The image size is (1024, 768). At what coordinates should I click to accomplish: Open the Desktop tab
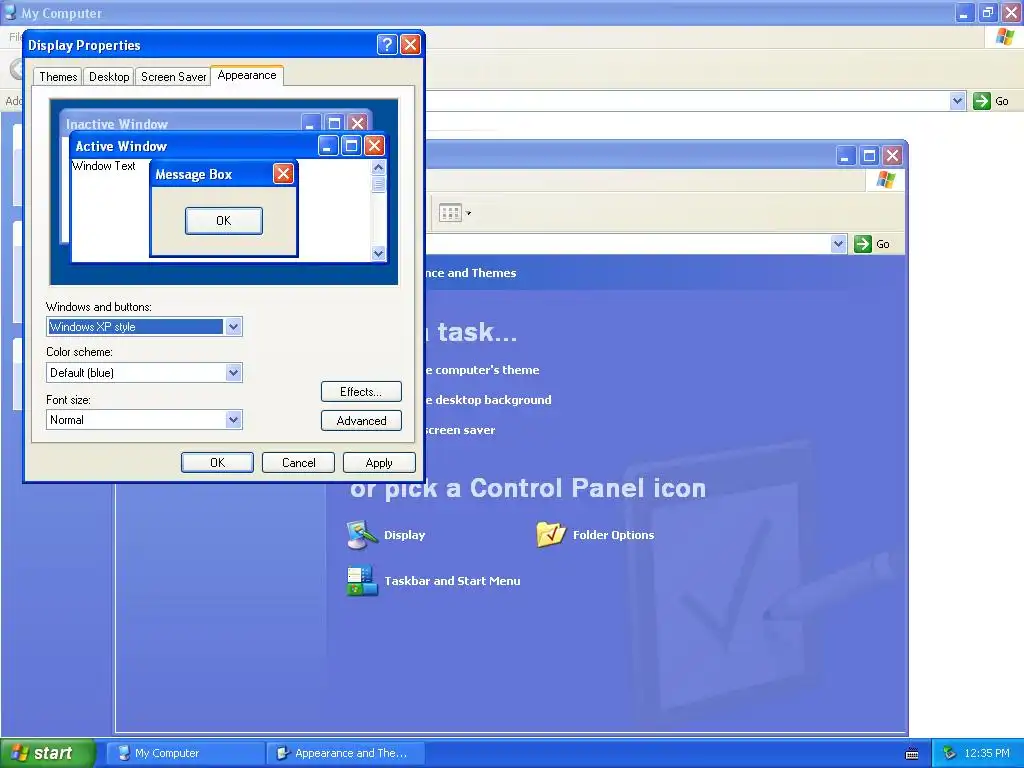109,77
